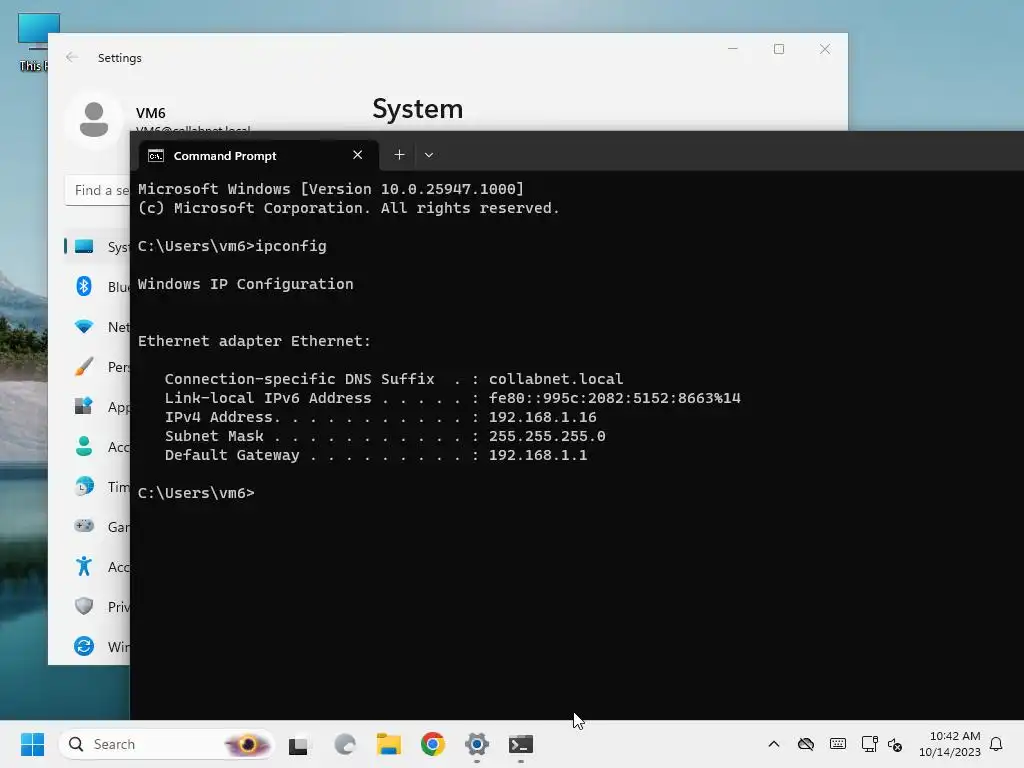This screenshot has height=768, width=1024.
Task: Click the collabnet.local DNS suffix text
Action: pyautogui.click(x=556, y=379)
